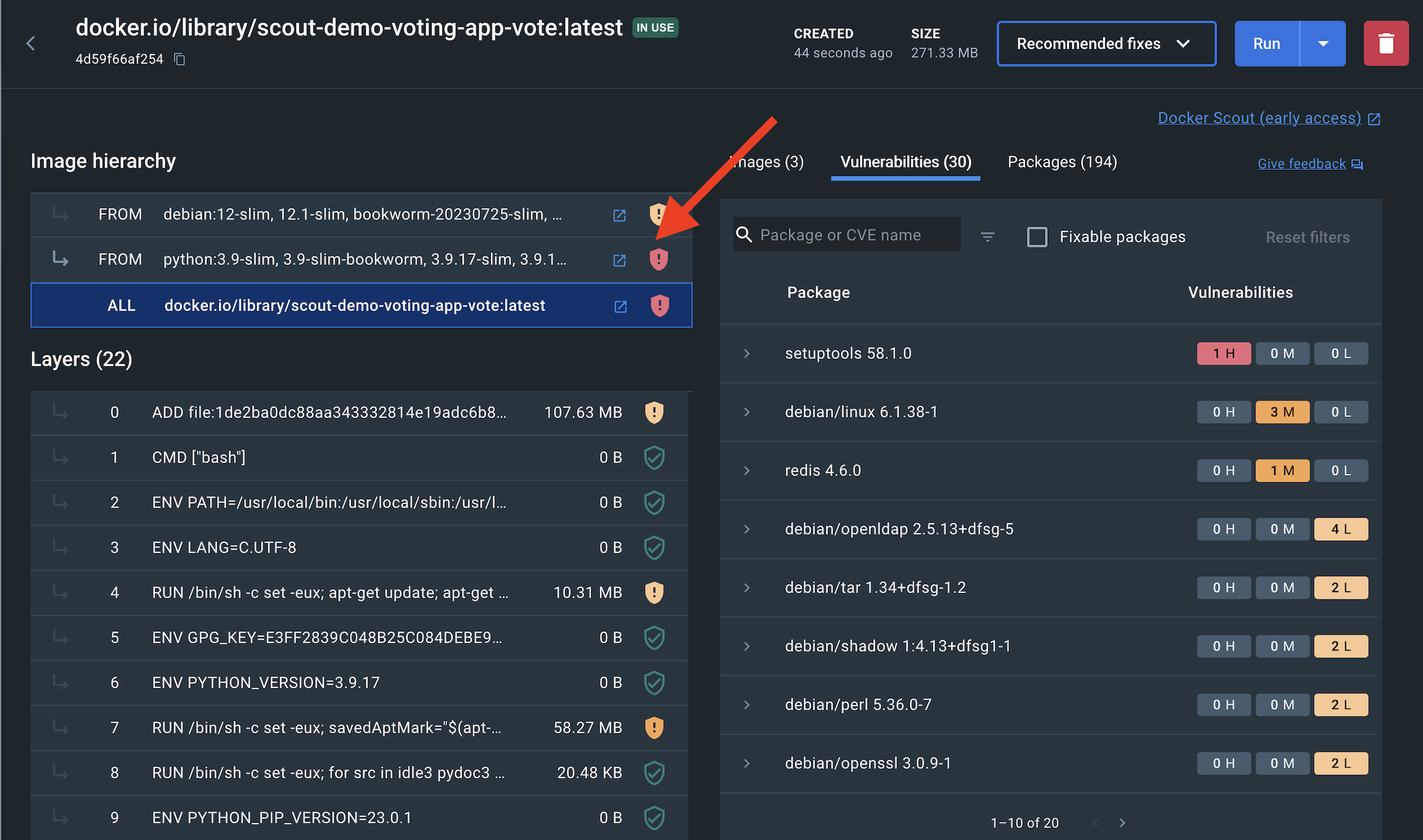The height and width of the screenshot is (840, 1423).
Task: Open the Run button dropdown arrow
Action: click(x=1323, y=43)
